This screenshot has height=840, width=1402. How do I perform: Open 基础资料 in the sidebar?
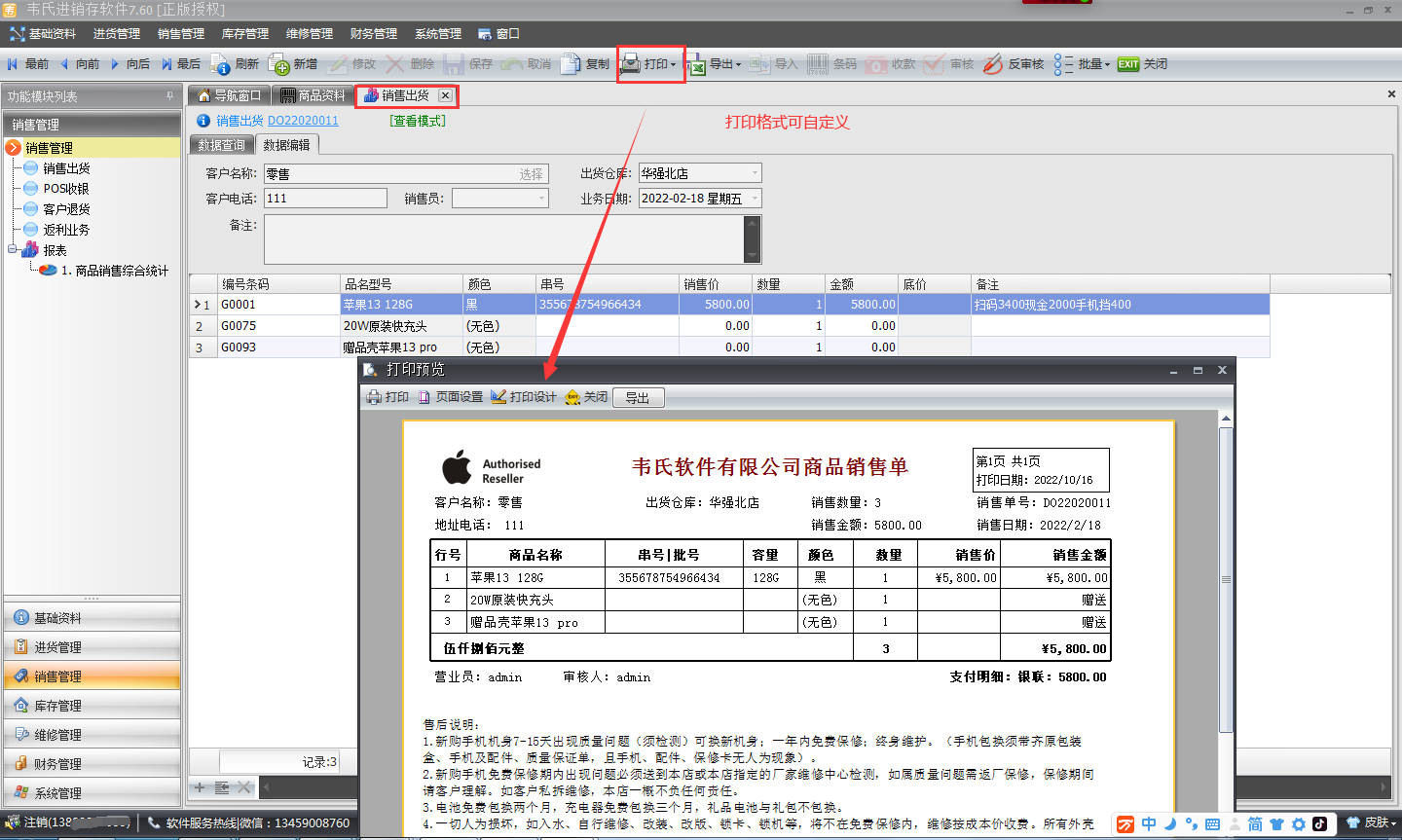[92, 618]
